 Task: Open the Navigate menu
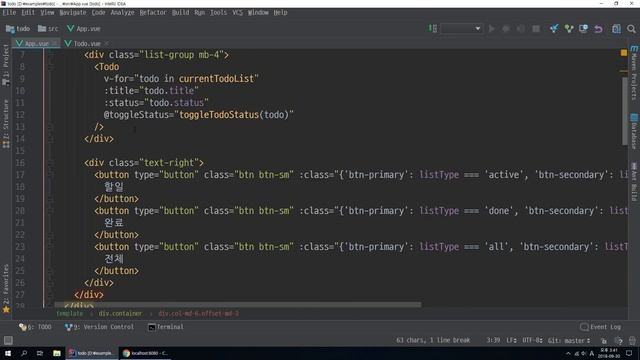73,13
